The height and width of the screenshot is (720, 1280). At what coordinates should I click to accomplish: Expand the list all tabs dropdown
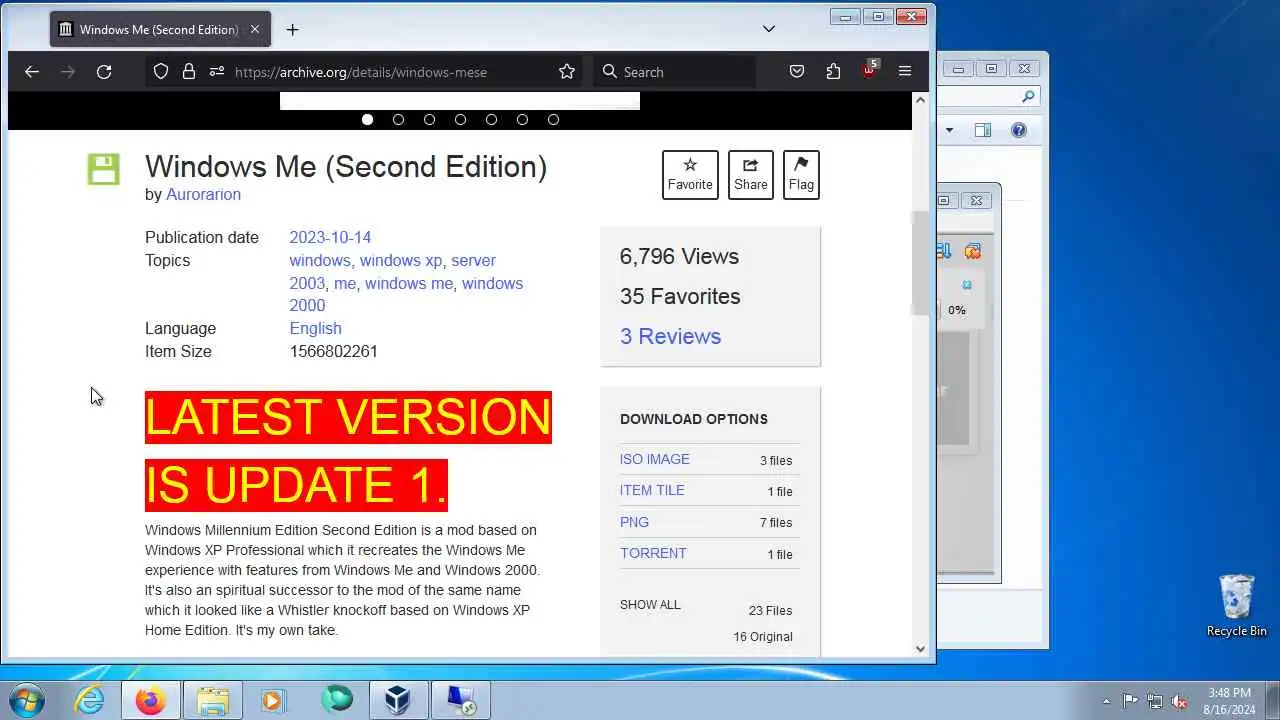tap(769, 29)
